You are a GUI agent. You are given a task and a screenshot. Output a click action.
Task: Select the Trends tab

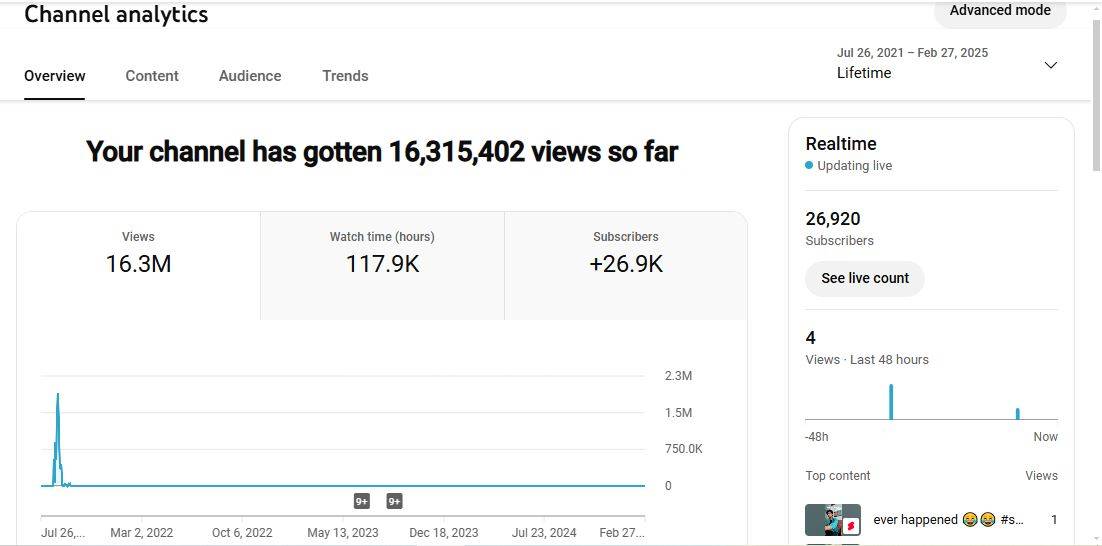point(345,76)
